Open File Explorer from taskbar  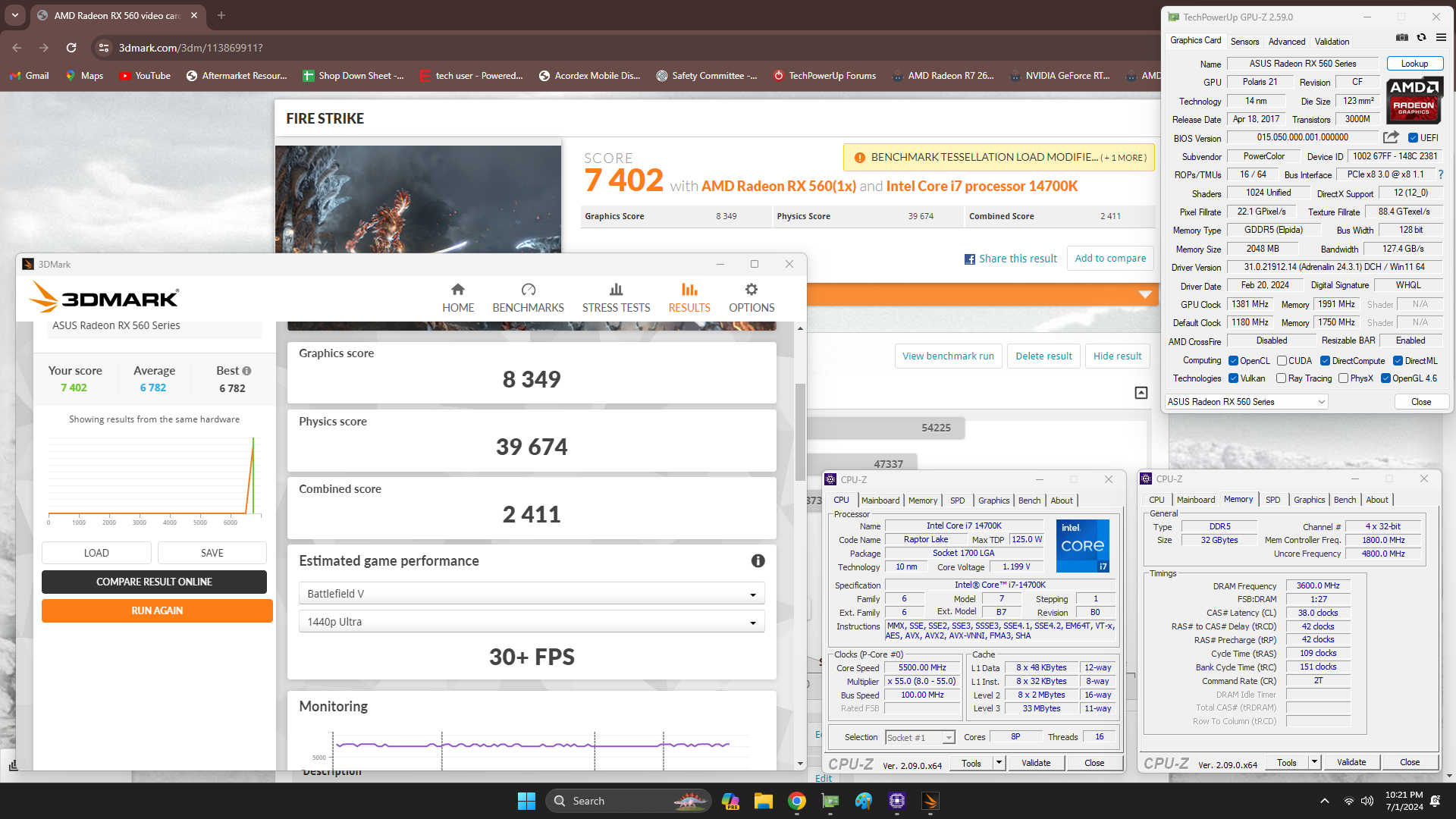[x=763, y=801]
